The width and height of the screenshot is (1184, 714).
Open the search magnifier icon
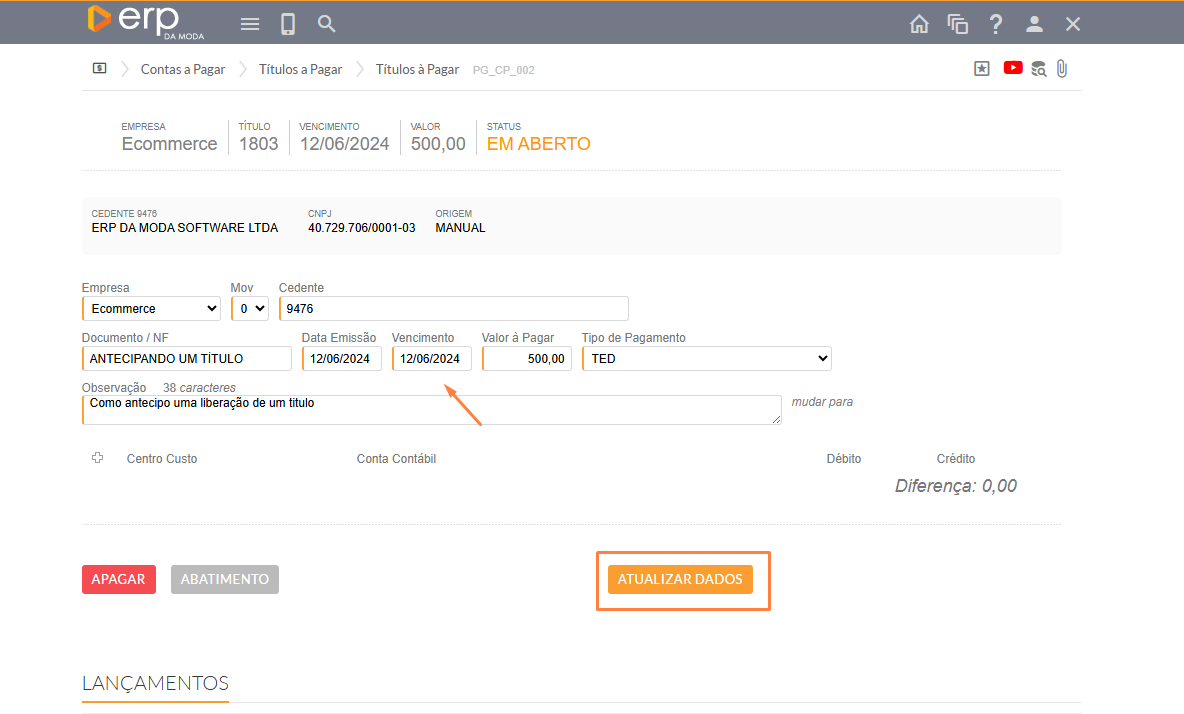click(x=326, y=24)
